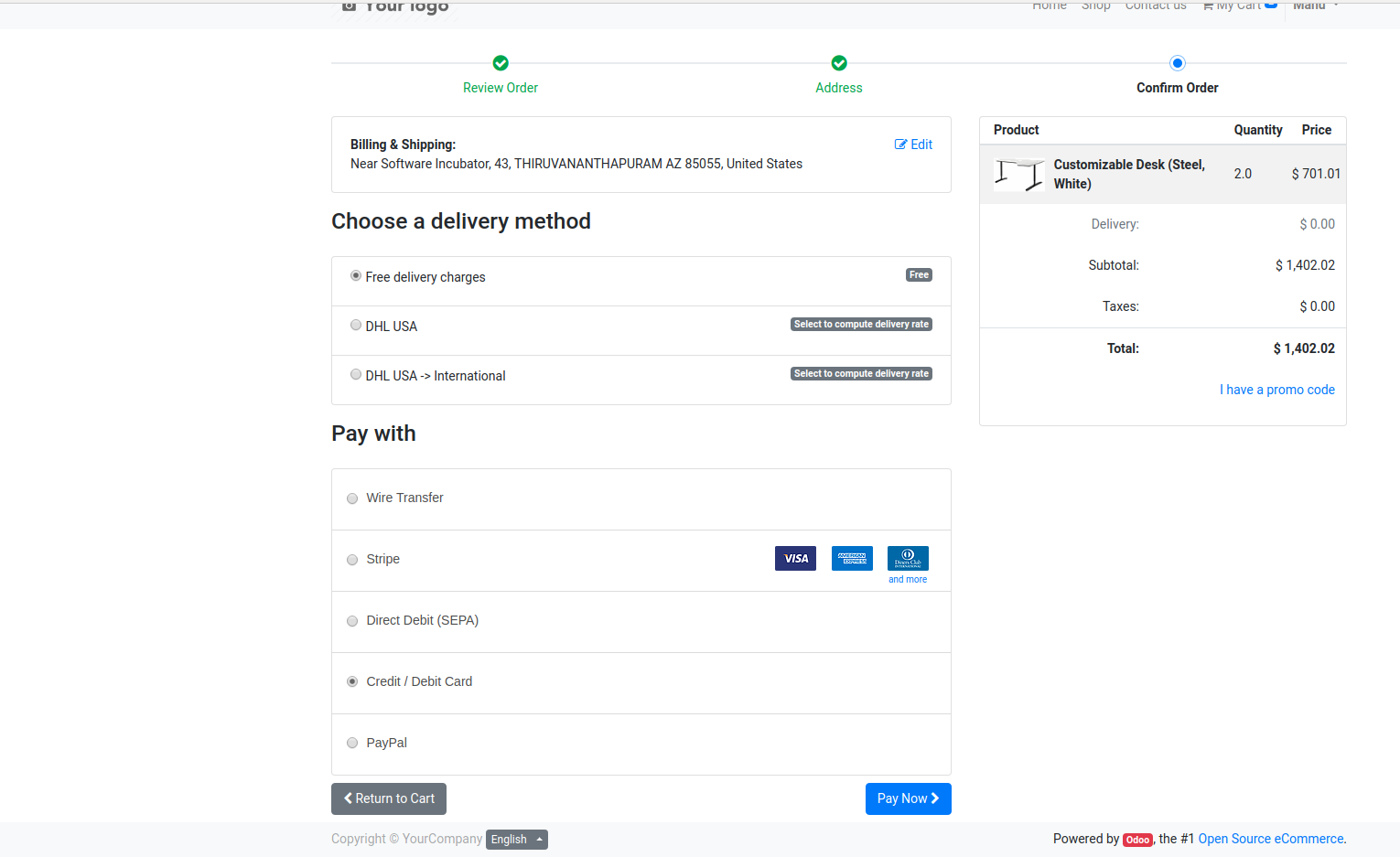
Task: Click 'I have a promo code' link
Action: click(1276, 390)
